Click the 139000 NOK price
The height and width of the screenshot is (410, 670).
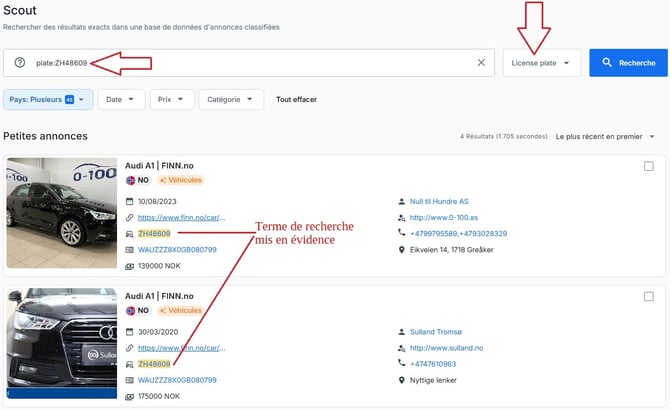[x=159, y=266]
